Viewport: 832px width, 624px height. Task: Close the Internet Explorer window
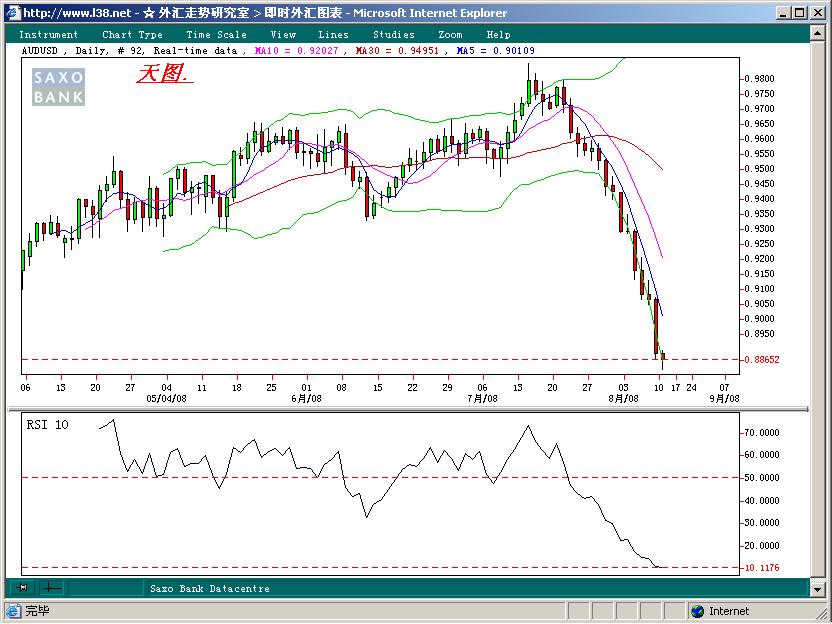818,13
